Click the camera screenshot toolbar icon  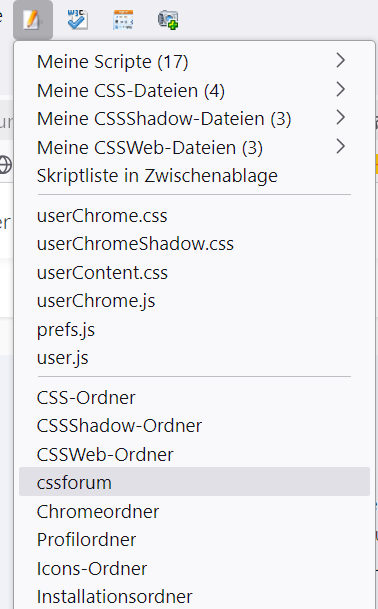(x=168, y=20)
